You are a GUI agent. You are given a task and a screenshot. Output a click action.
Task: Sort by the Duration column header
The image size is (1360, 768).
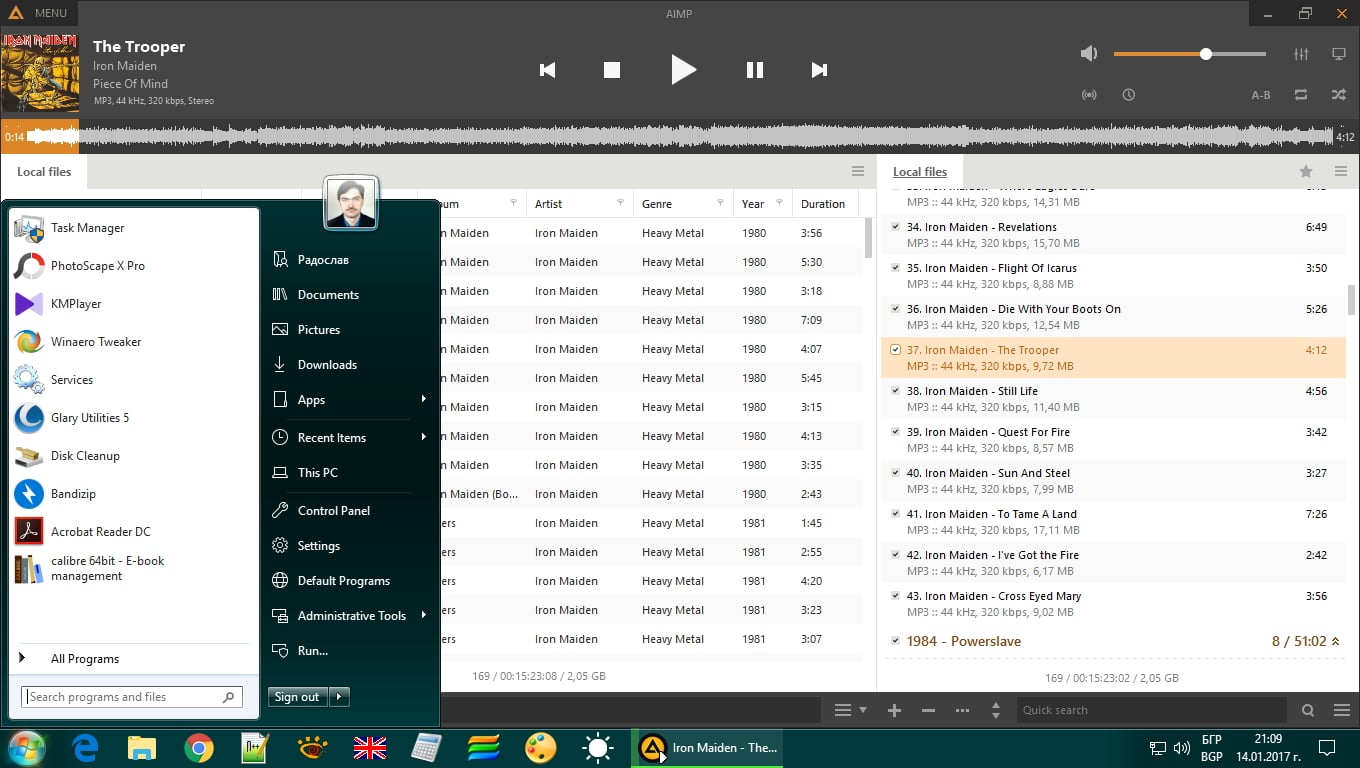point(823,204)
